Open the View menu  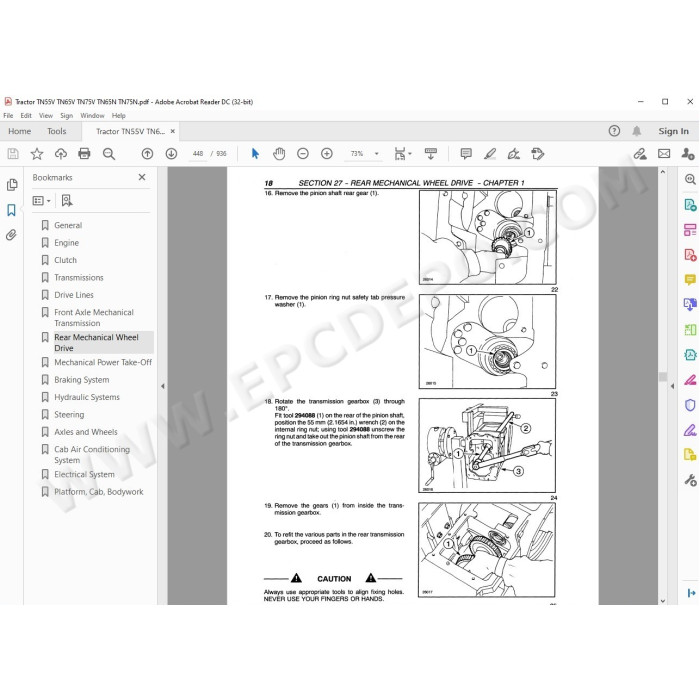coord(46,116)
